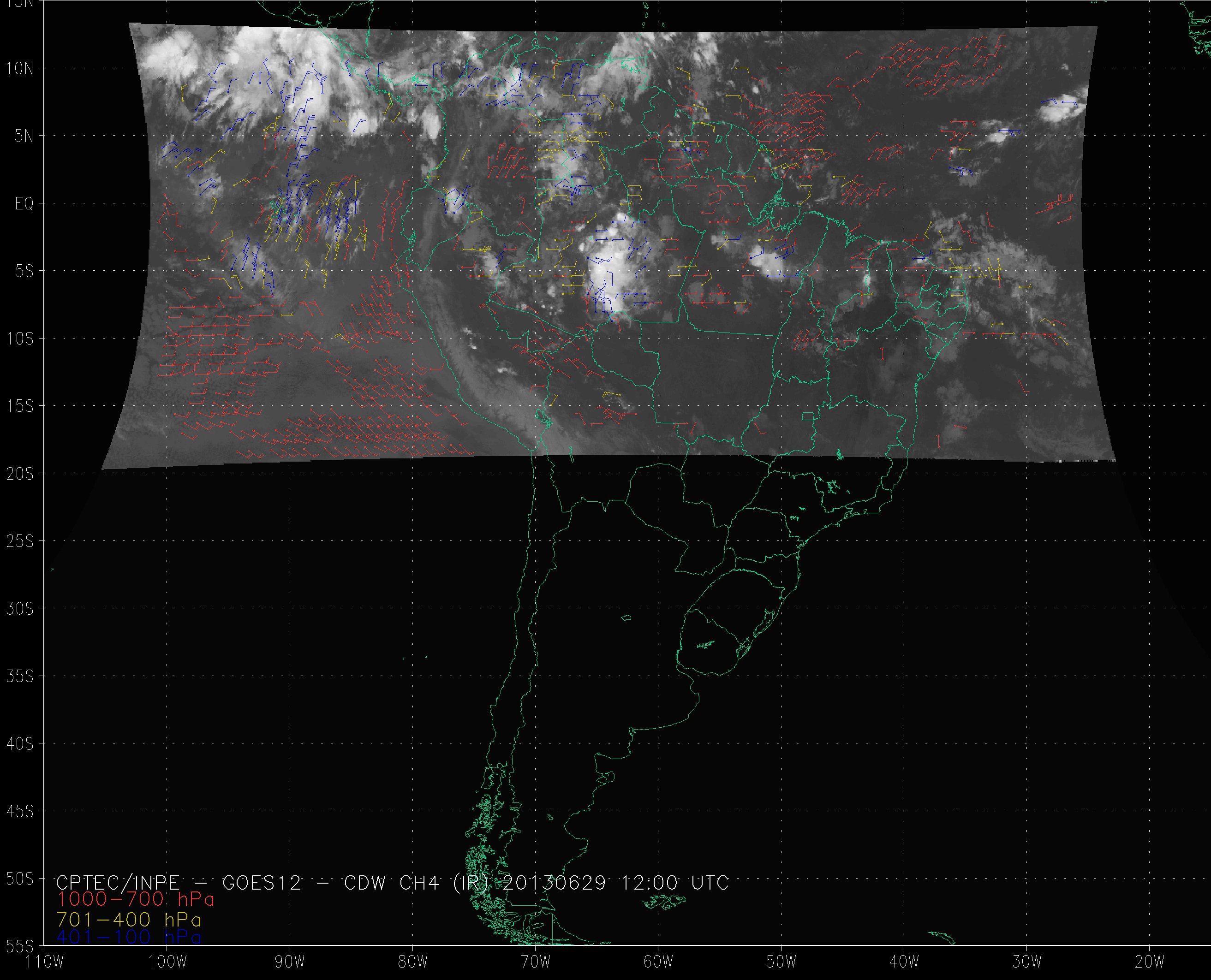Click the 50W longitude label
This screenshot has height=980, width=1211.
[x=781, y=962]
